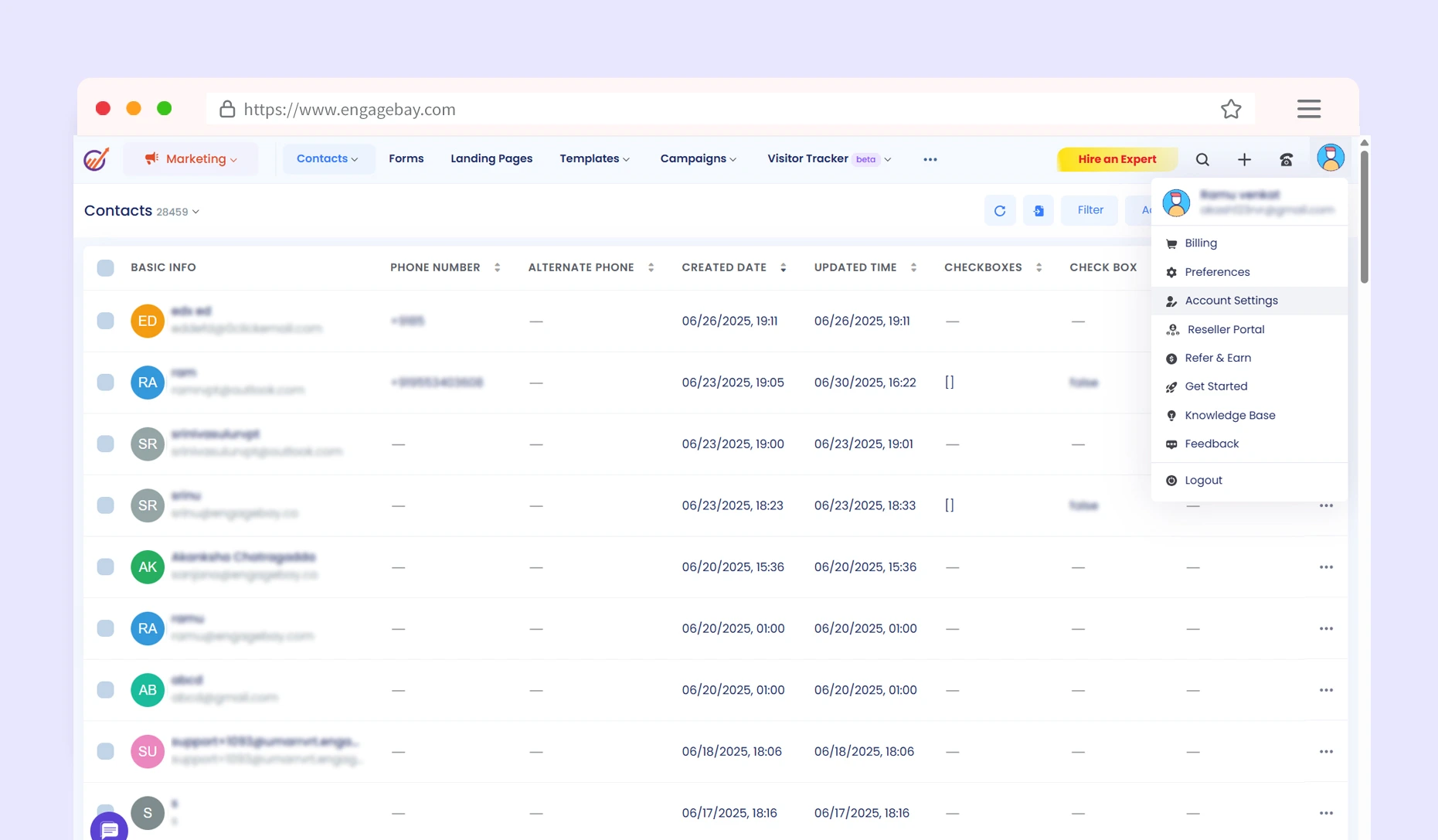Toggle the select-all contacts checkbox
The height and width of the screenshot is (840, 1438).
pos(106,267)
